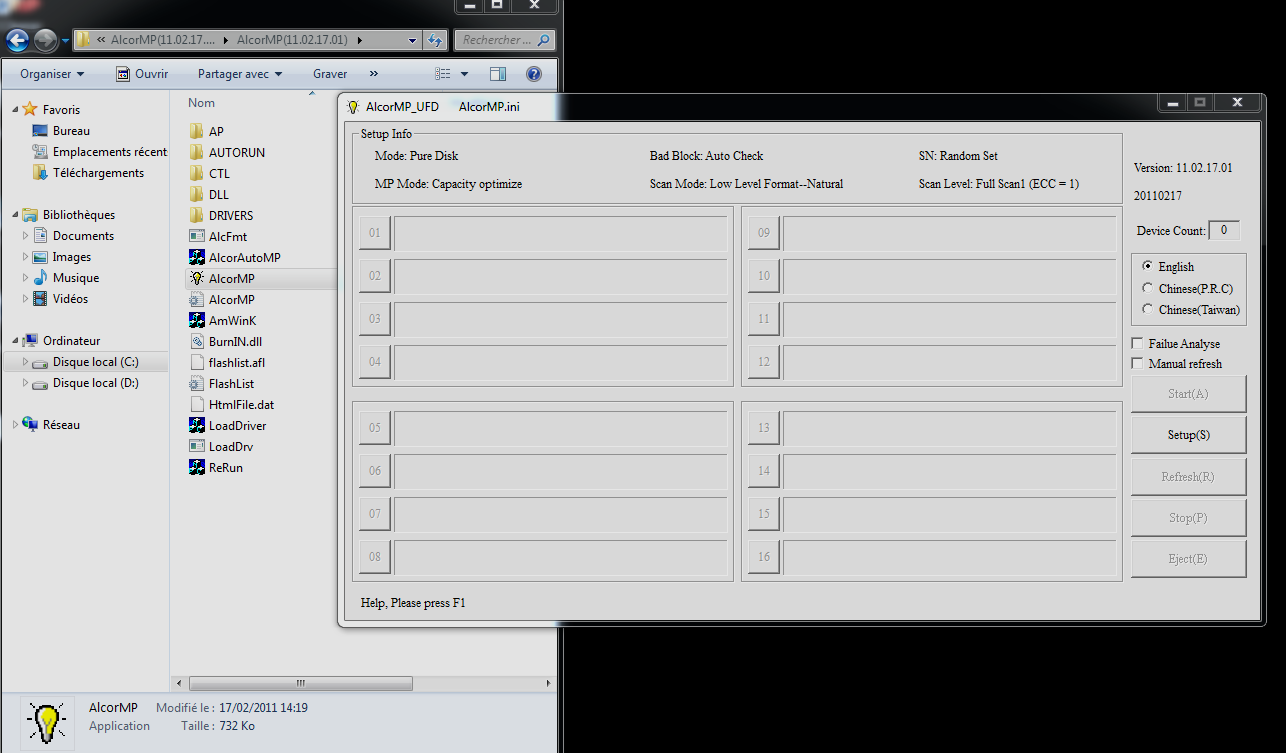Enable the Manual refresh checkbox
The height and width of the screenshot is (753, 1286).
pyautogui.click(x=1137, y=363)
